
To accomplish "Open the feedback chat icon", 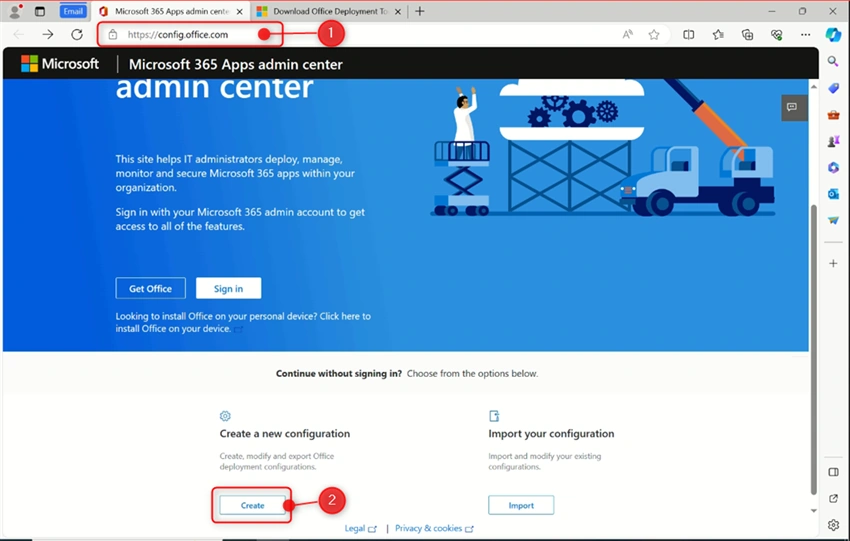I will click(792, 107).
